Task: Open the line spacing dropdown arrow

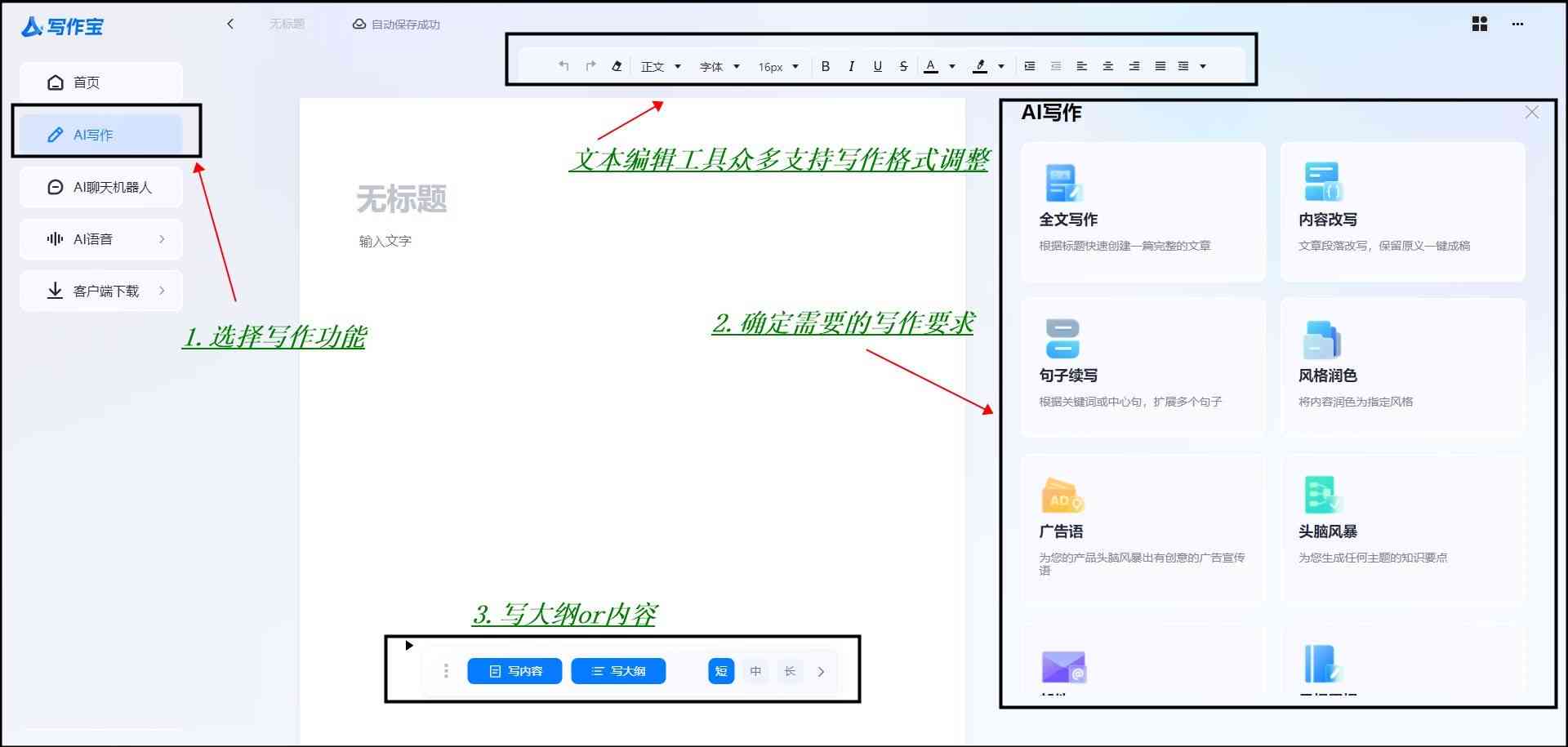Action: [x=1203, y=67]
